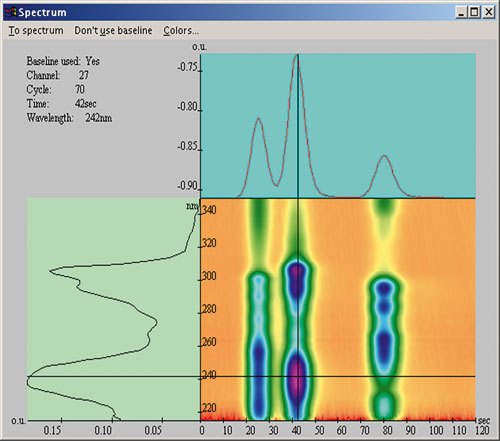Click the -0.85 o.u. axis label
This screenshot has height=441, width=500.
click(188, 146)
